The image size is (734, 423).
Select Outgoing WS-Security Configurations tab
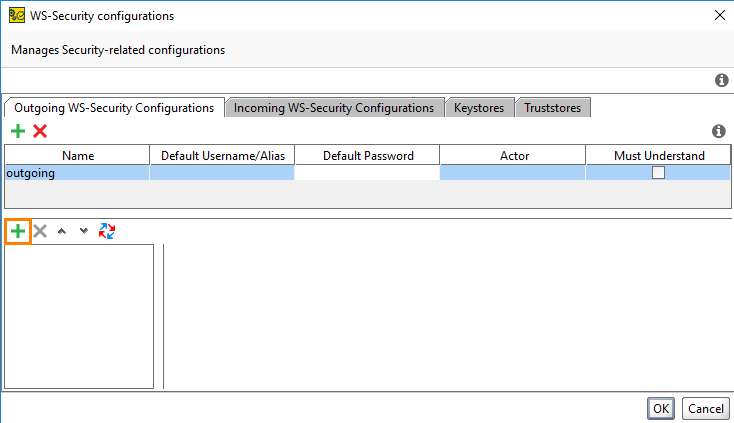point(114,108)
